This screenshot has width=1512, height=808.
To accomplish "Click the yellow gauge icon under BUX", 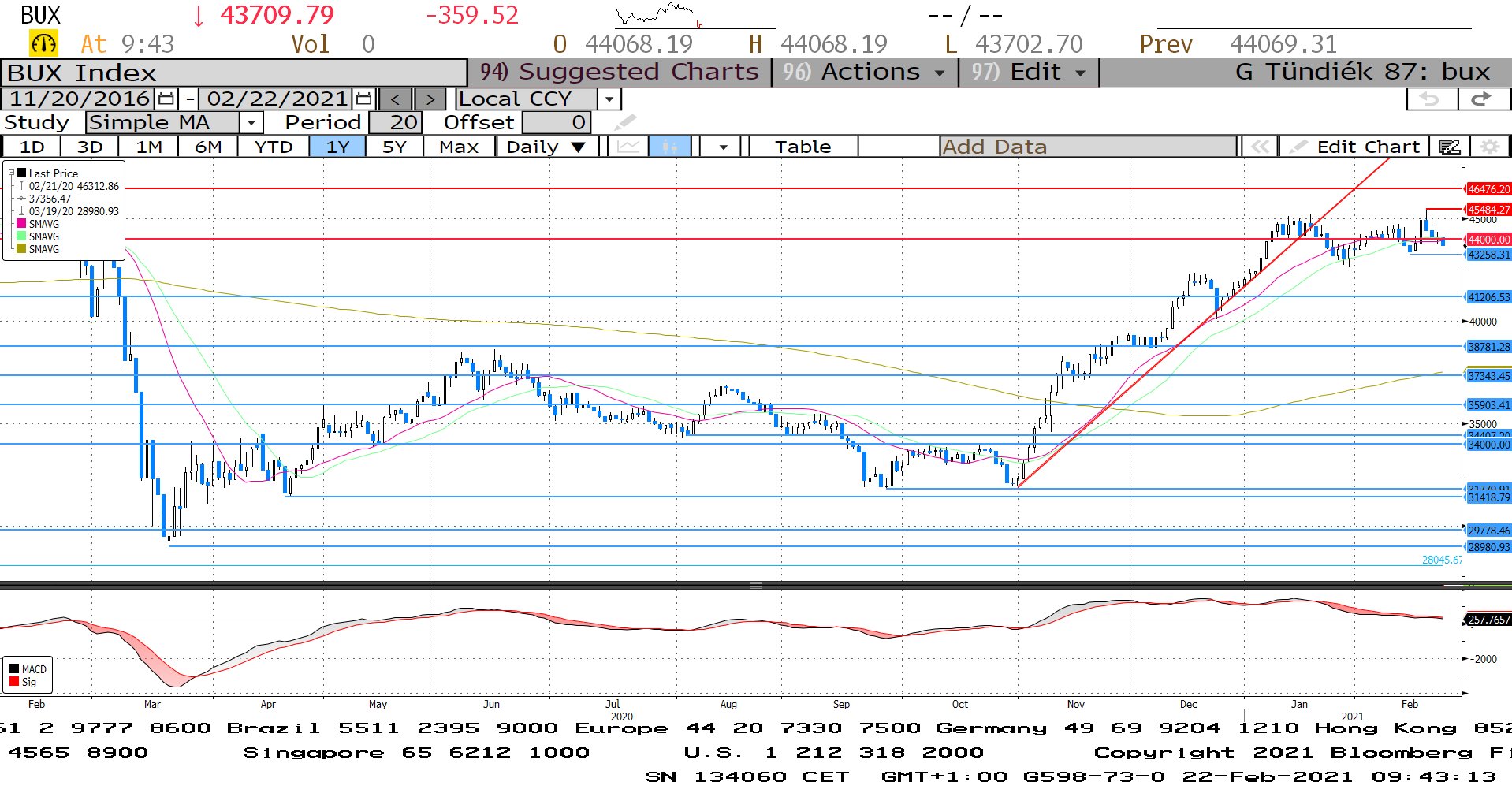I will [43, 43].
